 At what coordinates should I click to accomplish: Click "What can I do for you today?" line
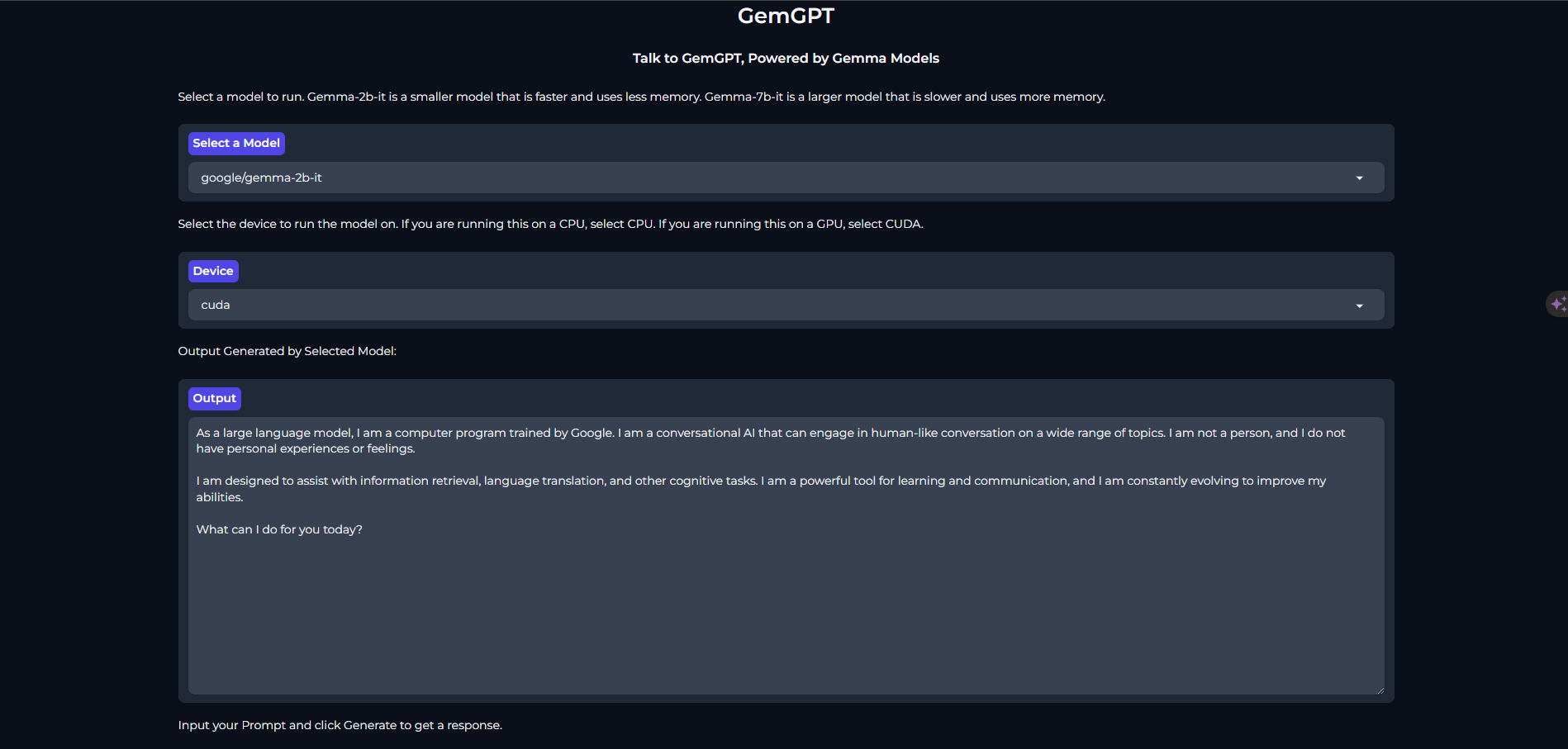(x=279, y=529)
